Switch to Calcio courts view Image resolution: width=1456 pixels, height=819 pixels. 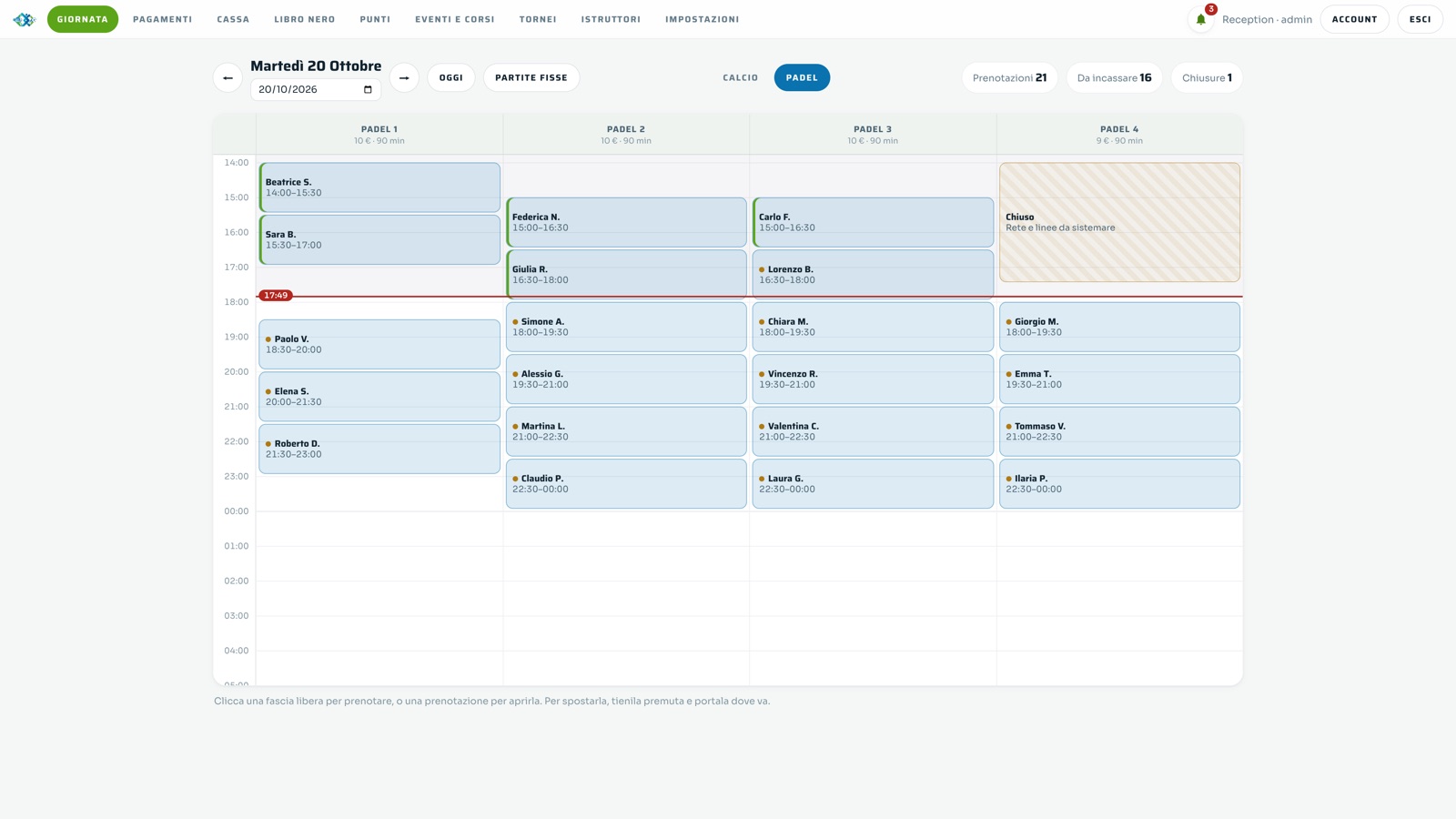[740, 77]
